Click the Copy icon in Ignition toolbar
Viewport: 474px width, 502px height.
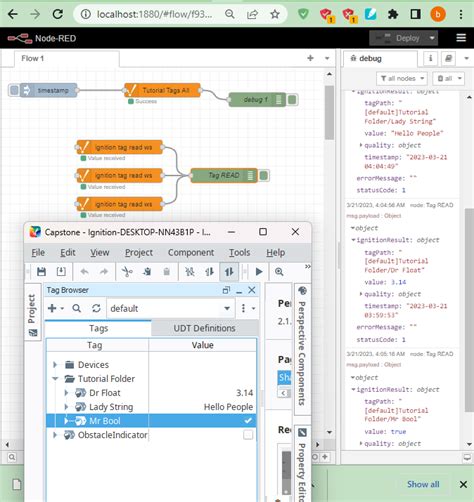point(147,272)
